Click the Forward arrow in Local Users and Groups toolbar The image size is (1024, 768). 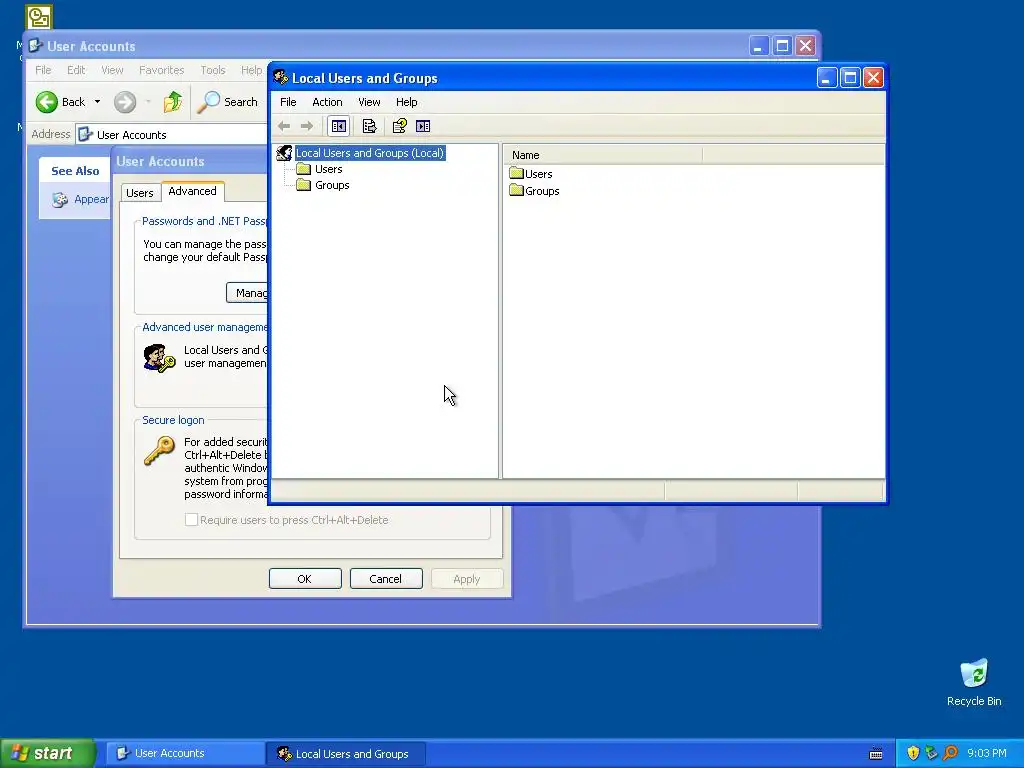coord(306,126)
